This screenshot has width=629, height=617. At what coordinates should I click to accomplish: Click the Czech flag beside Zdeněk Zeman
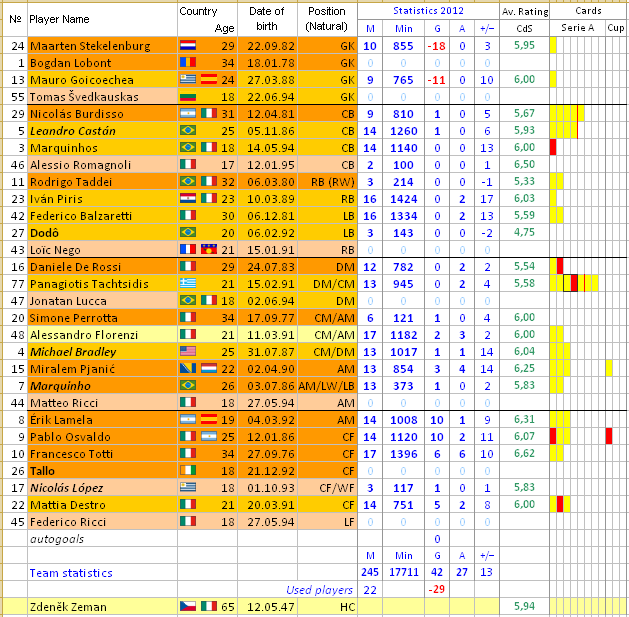click(188, 606)
